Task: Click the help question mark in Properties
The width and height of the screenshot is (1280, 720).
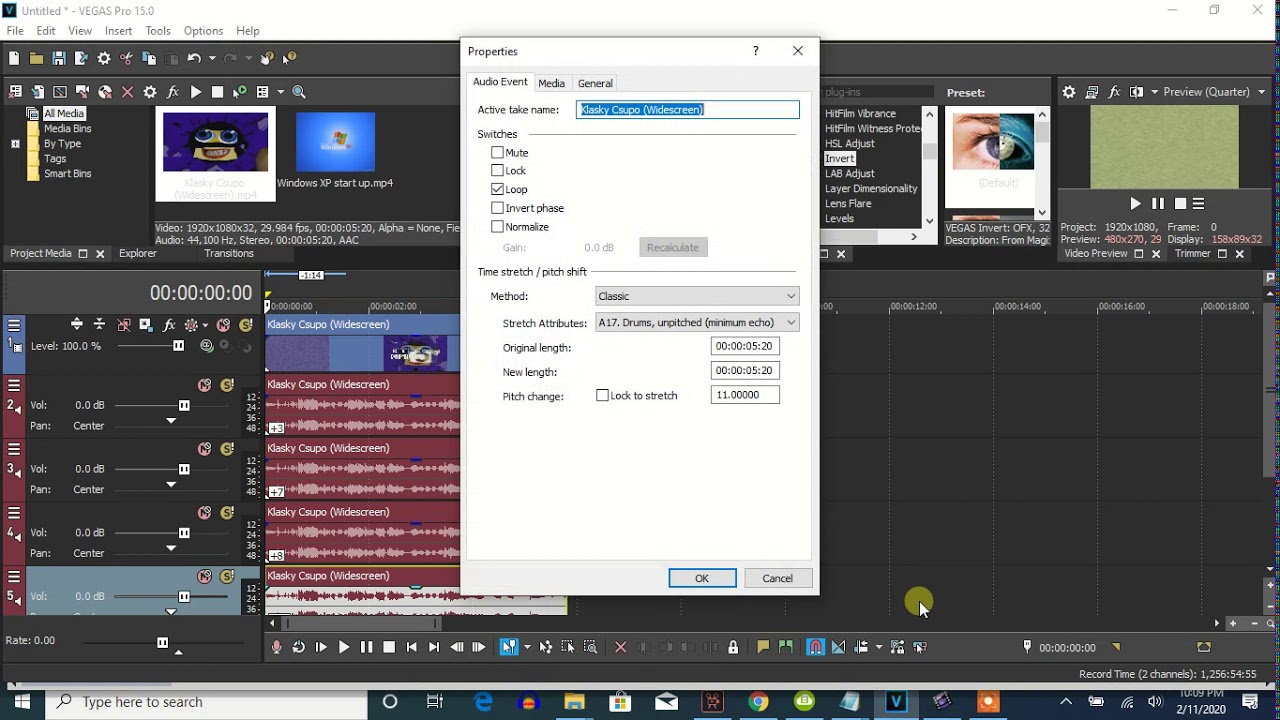Action: [755, 51]
